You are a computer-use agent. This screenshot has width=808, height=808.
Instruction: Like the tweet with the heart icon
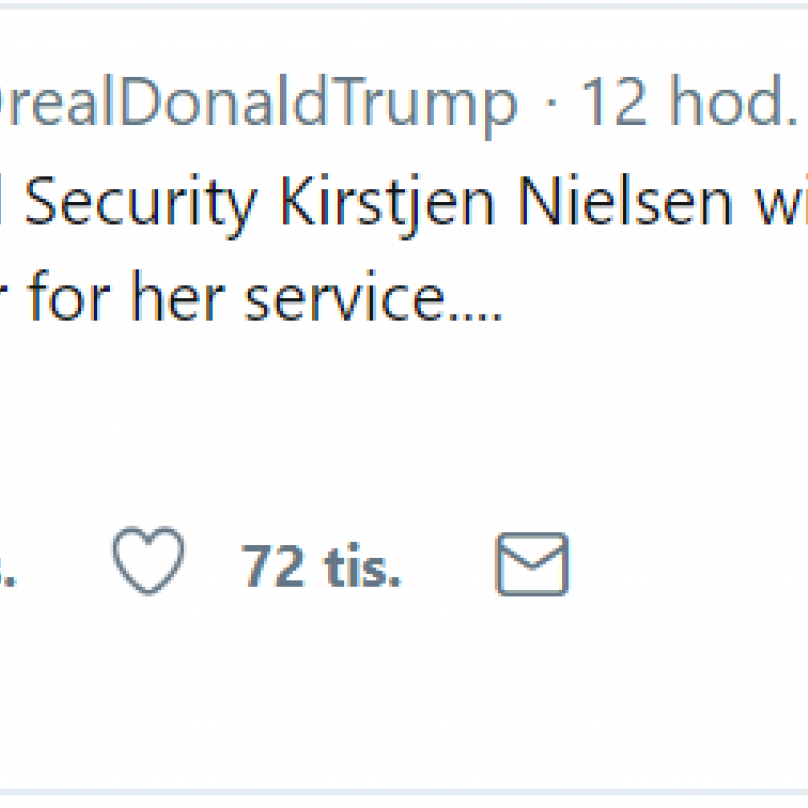tap(148, 562)
